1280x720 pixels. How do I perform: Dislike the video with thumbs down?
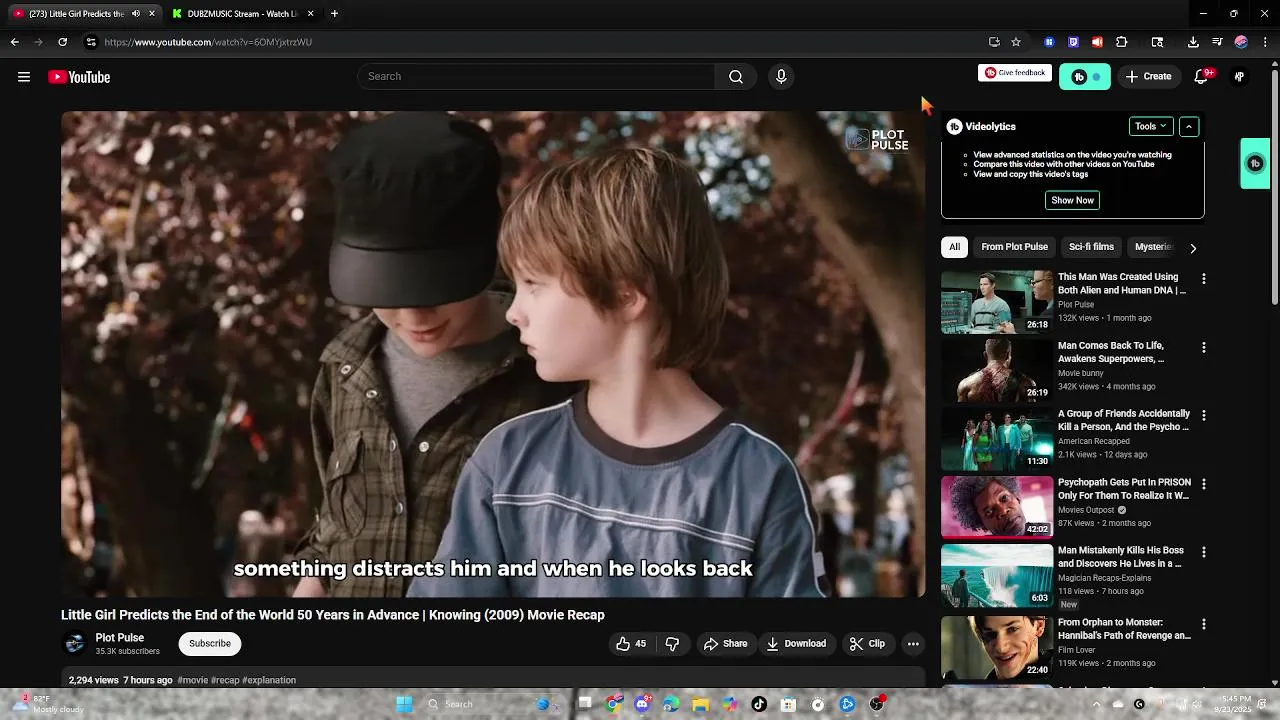672,644
